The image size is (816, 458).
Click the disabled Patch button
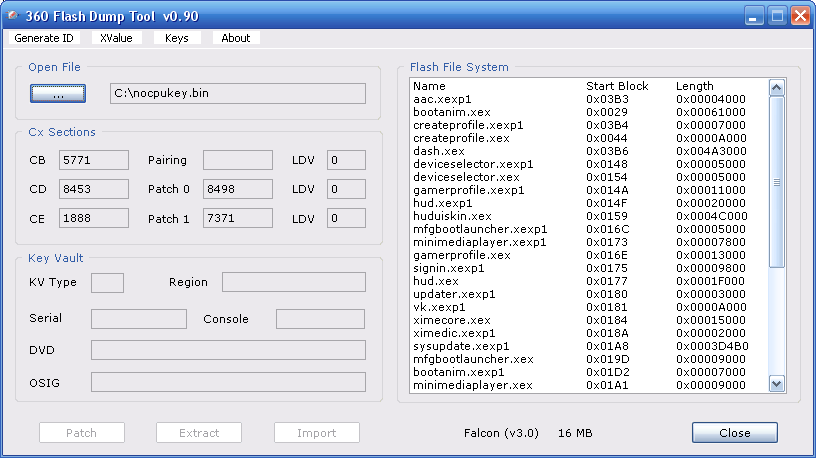(82, 433)
